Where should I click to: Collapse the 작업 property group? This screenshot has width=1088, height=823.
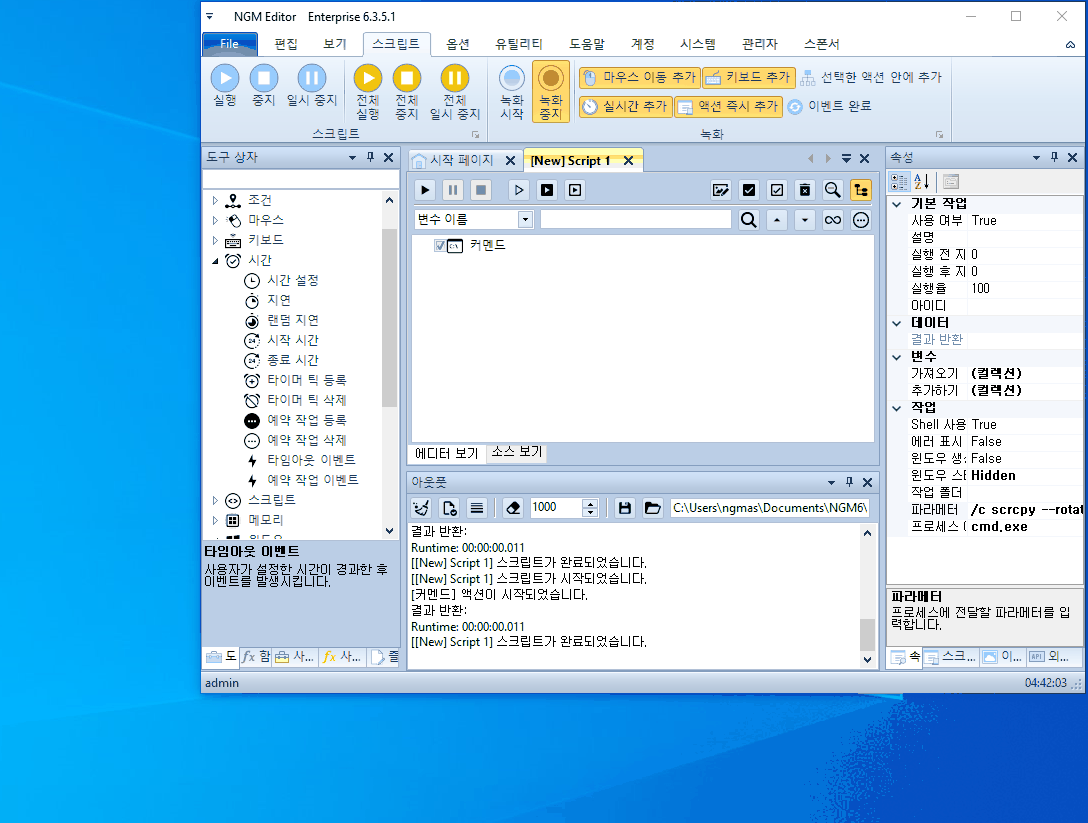[896, 408]
